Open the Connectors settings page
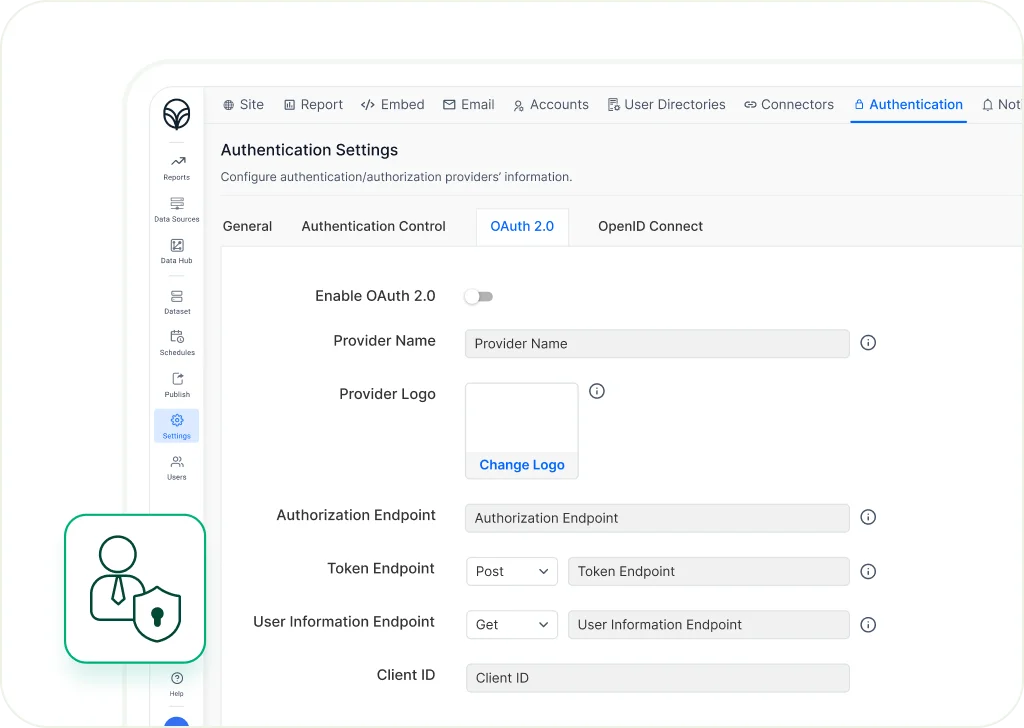Viewport: 1024px width, 728px height. pos(789,104)
